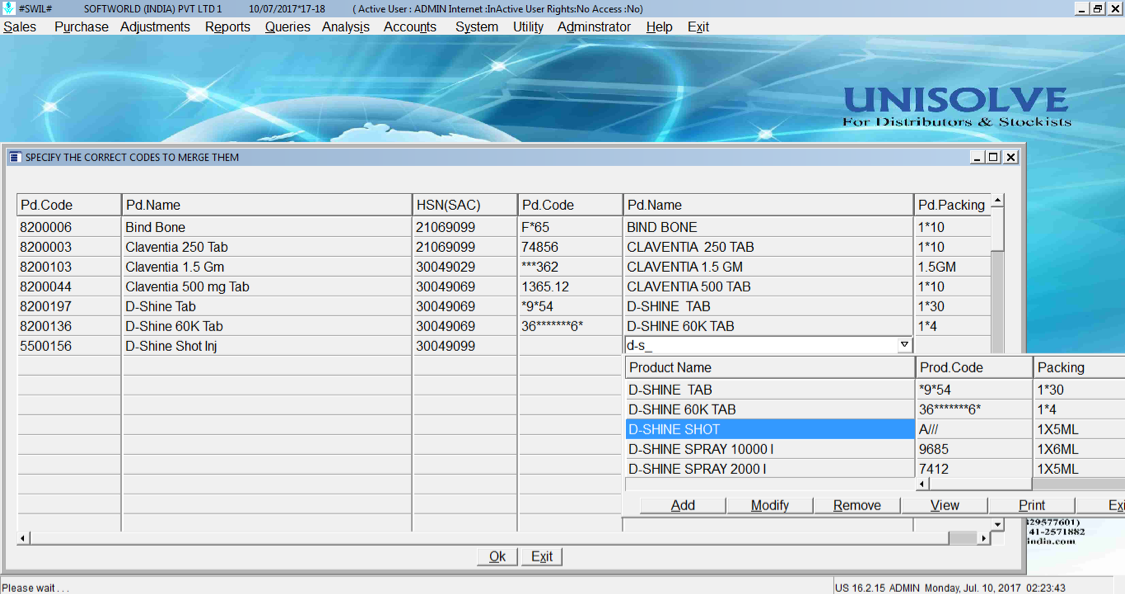
Task: Click Pd.Code F*65 cell
Action: click(570, 227)
